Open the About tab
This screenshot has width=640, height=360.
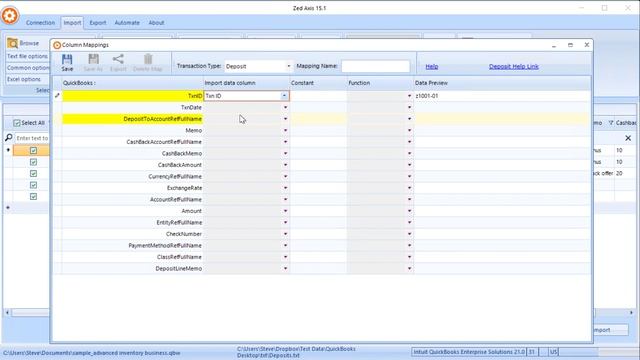point(156,23)
